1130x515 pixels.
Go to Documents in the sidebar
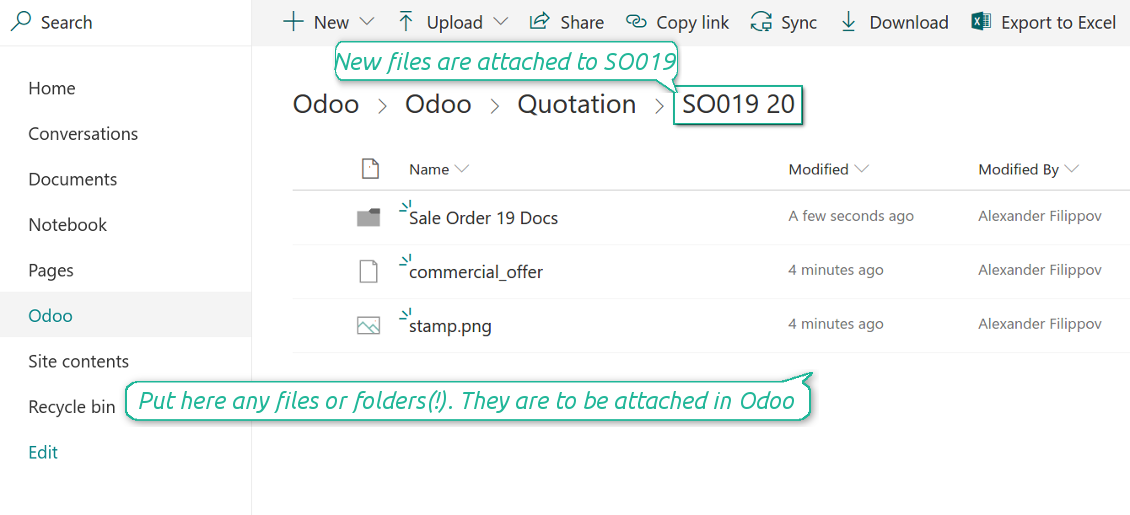(73, 179)
